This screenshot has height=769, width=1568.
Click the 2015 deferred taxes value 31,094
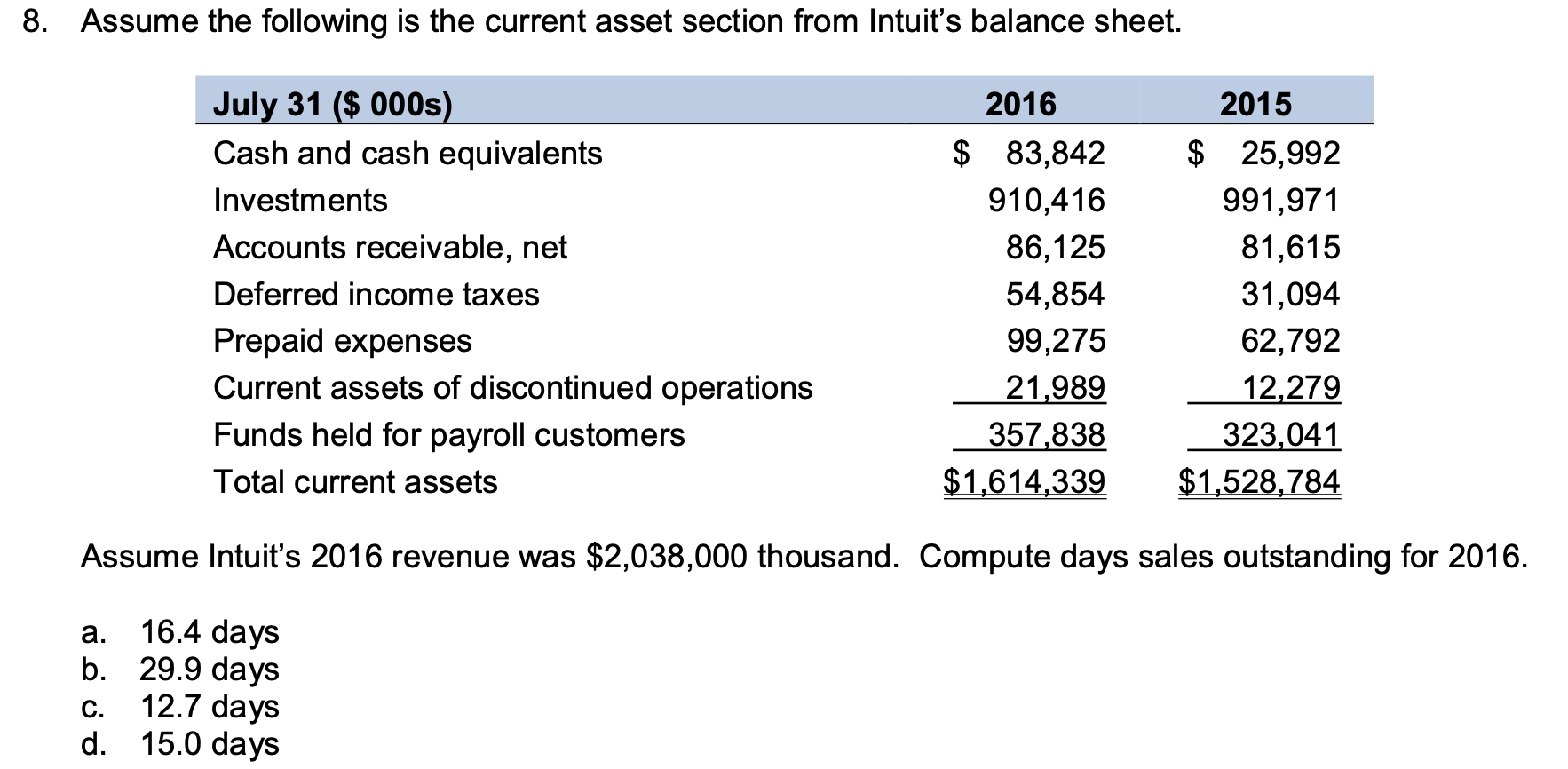click(1290, 295)
